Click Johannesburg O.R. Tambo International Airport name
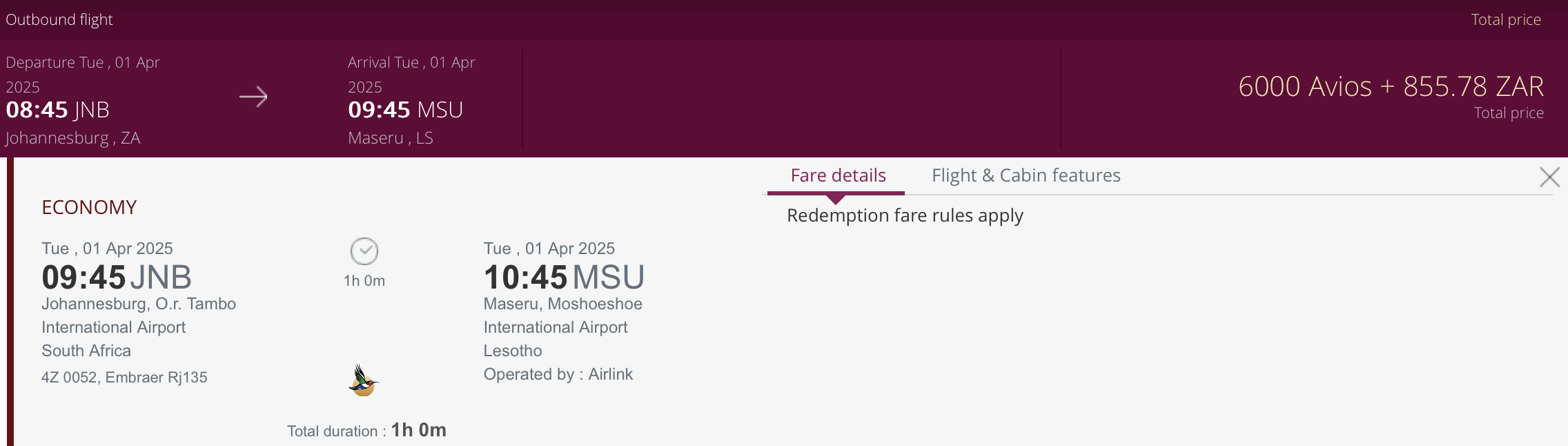The width and height of the screenshot is (1568, 446). click(138, 316)
